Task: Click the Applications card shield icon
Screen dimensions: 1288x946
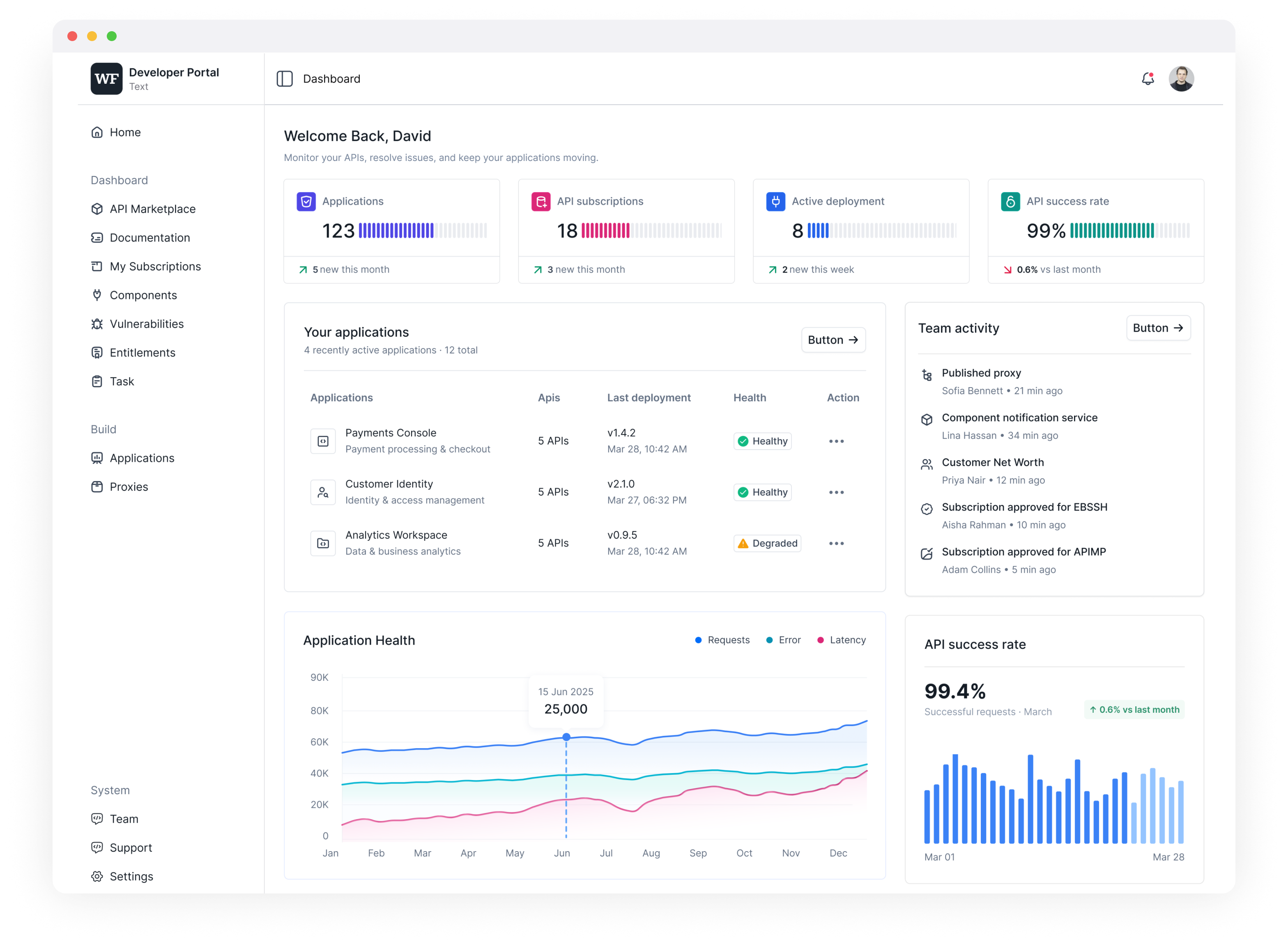Action: coord(306,202)
